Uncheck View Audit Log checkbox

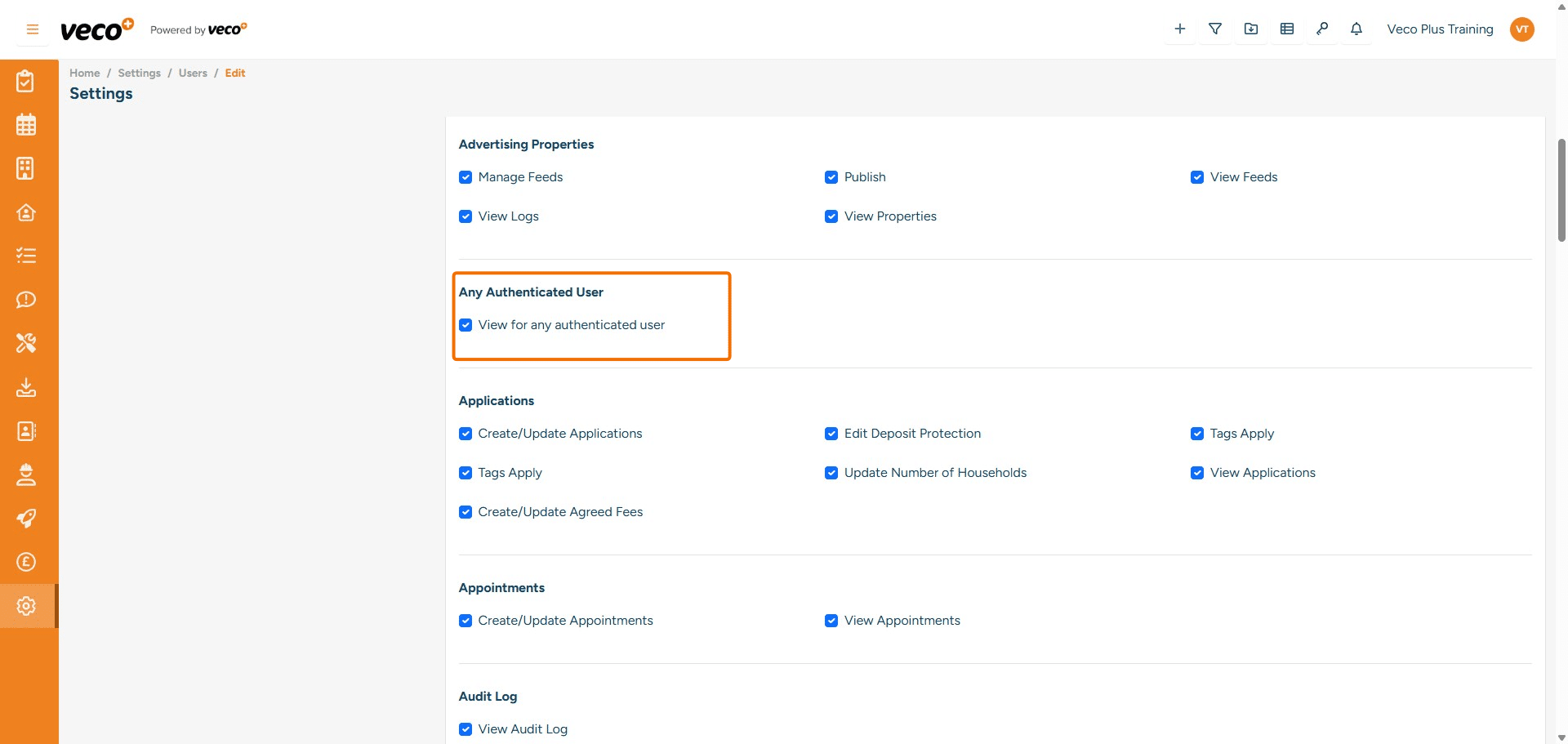465,729
